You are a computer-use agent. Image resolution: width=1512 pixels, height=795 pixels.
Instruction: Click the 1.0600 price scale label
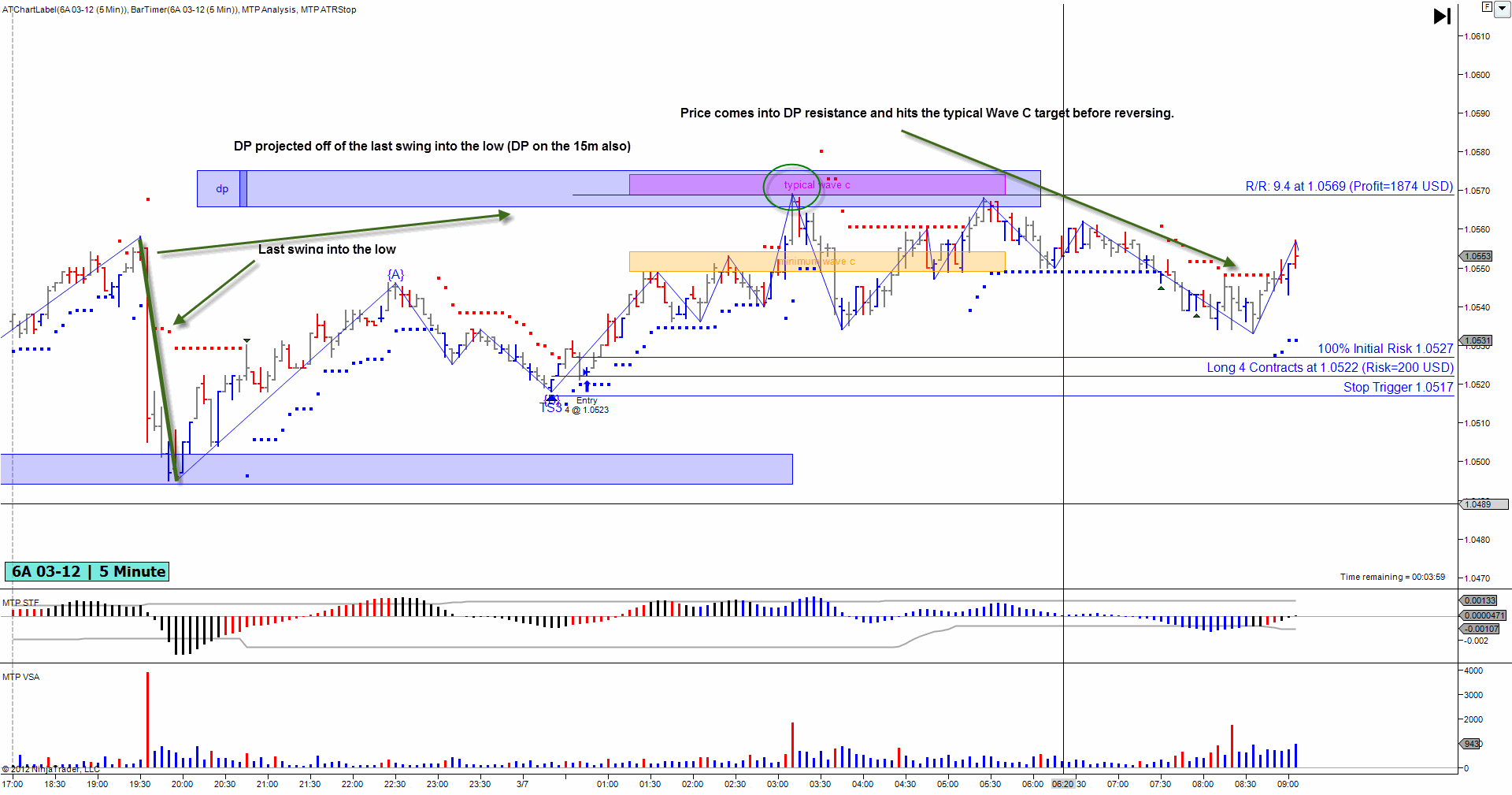(x=1477, y=75)
